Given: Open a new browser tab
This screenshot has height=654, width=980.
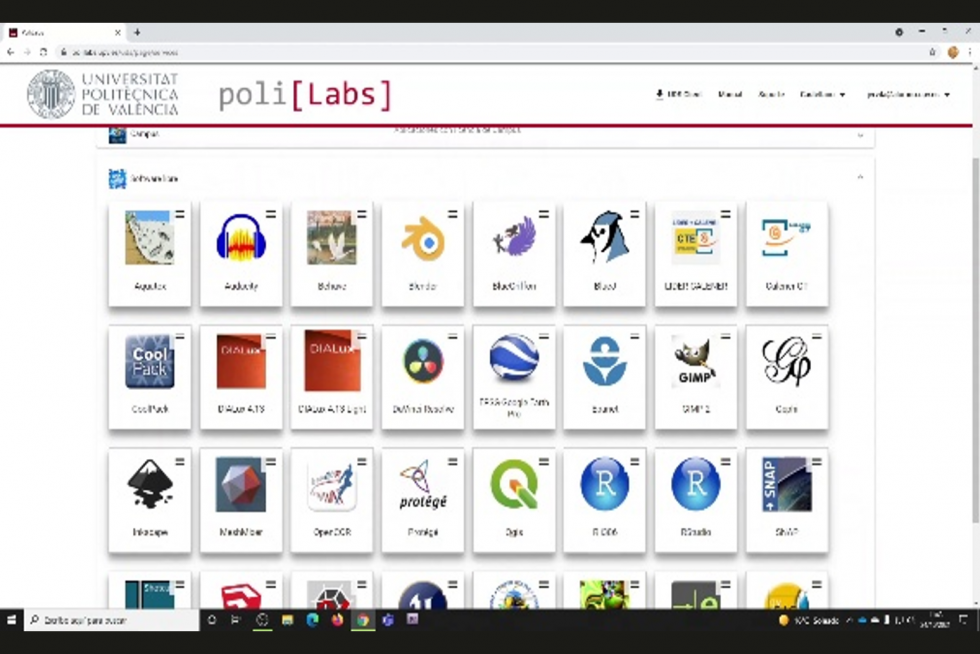Looking at the screenshot, I should coord(137,33).
